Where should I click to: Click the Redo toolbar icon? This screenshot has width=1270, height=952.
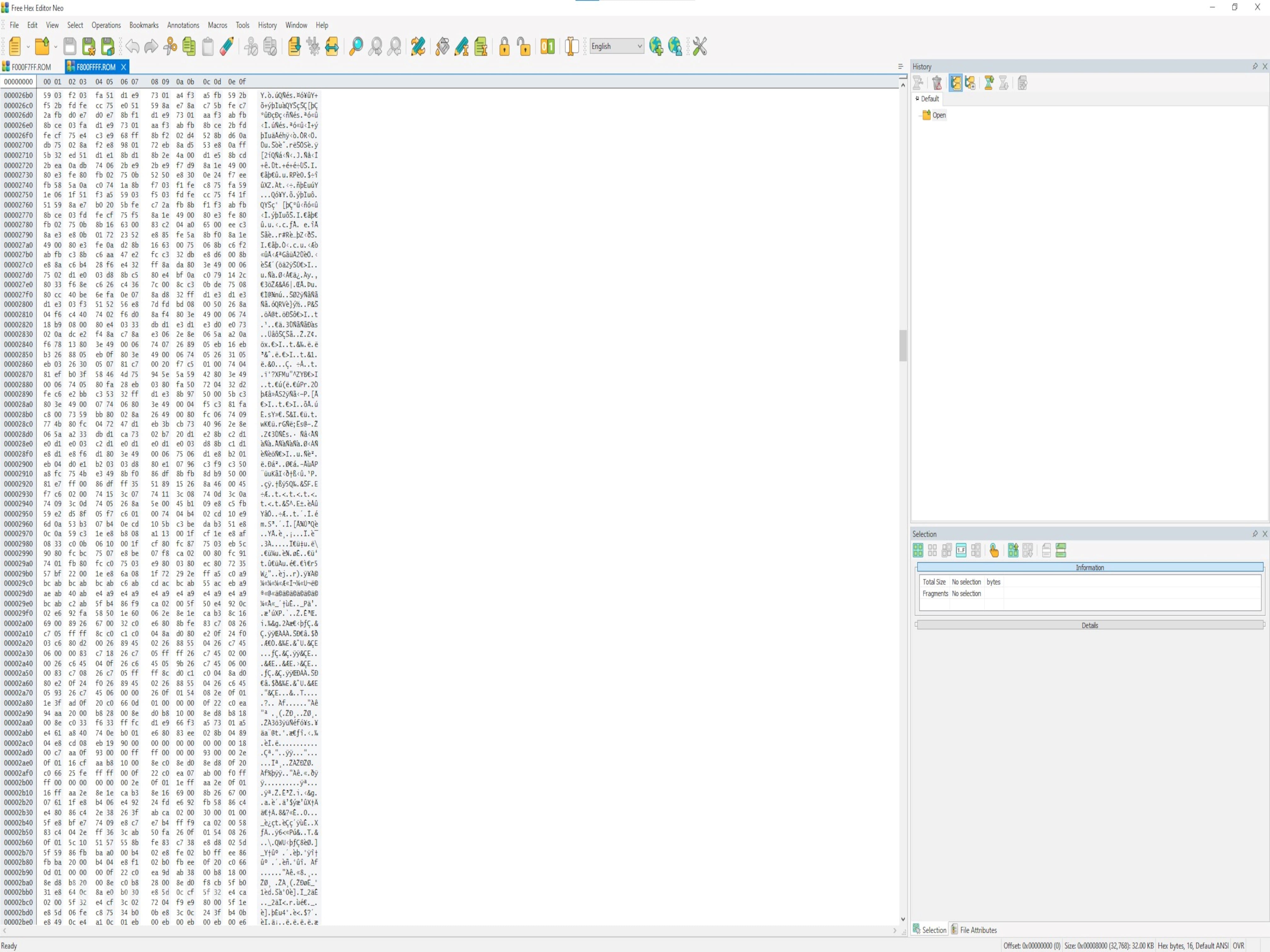151,47
